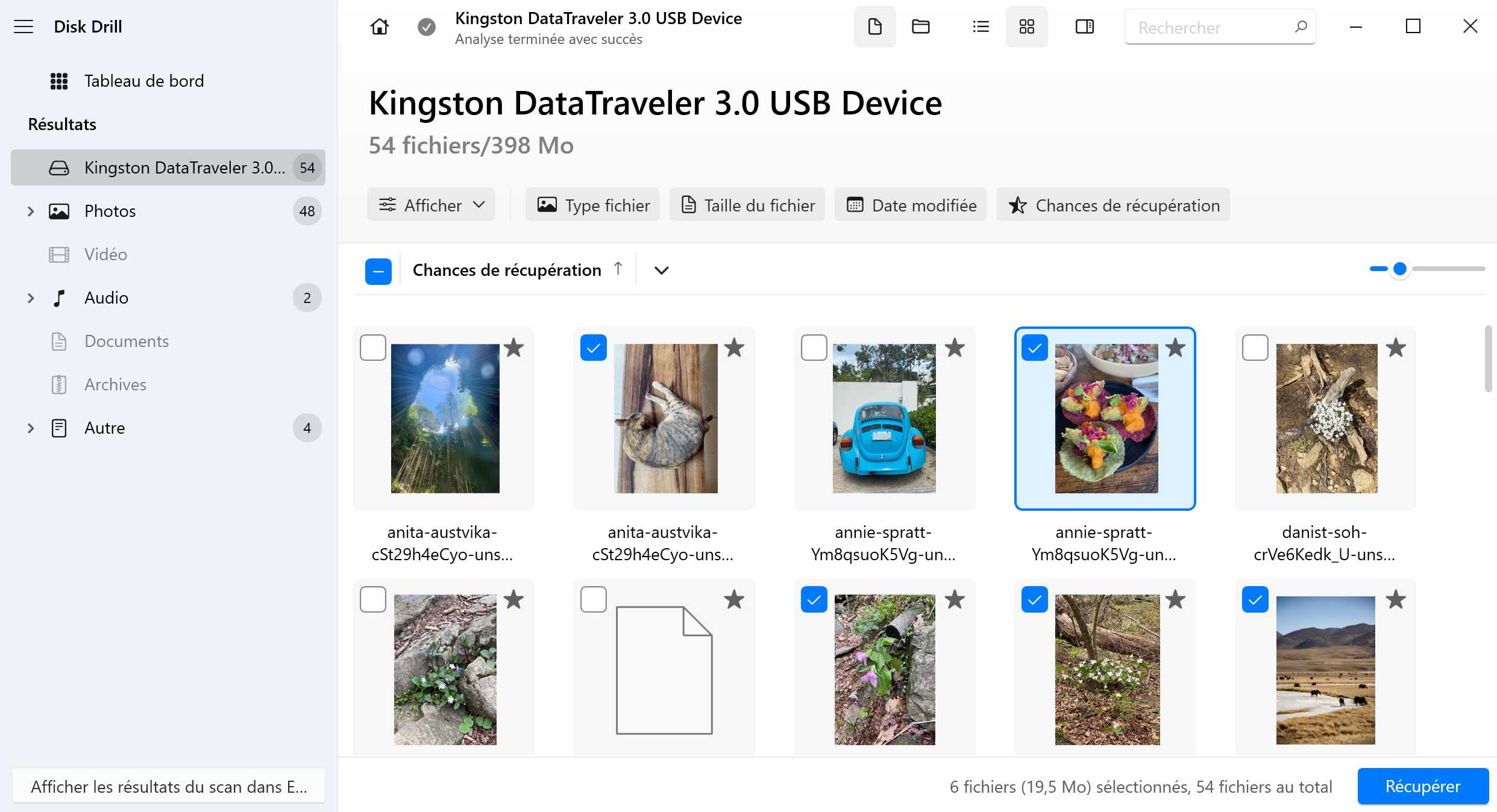Click the Kingston drive icon in sidebar
The image size is (1497, 812).
58,167
